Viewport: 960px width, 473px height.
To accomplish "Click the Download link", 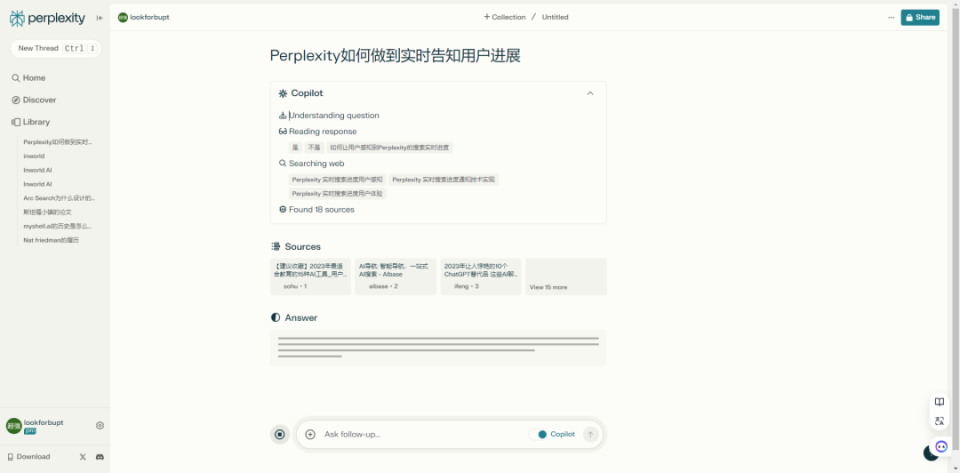I will (x=29, y=456).
